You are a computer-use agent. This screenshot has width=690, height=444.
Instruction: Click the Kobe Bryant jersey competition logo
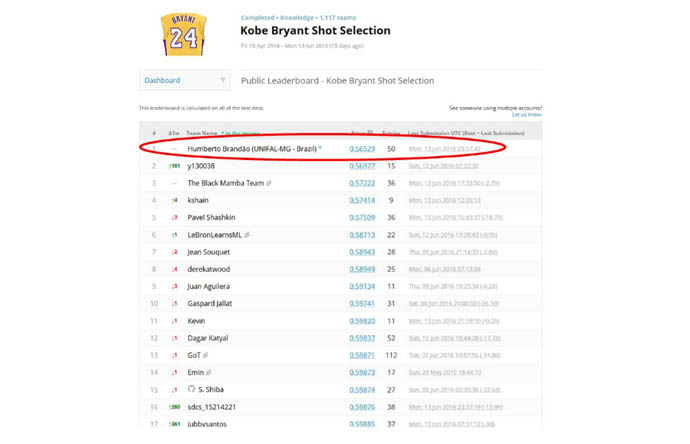tap(183, 35)
